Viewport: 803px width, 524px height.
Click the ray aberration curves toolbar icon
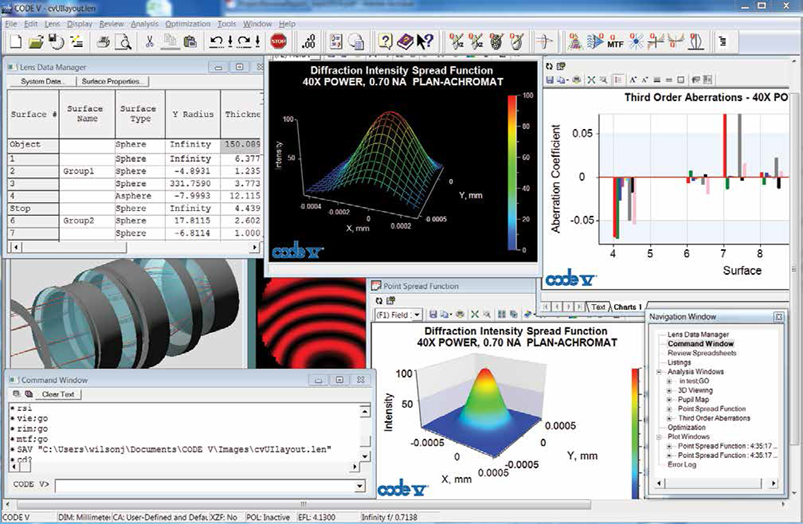(x=656, y=41)
